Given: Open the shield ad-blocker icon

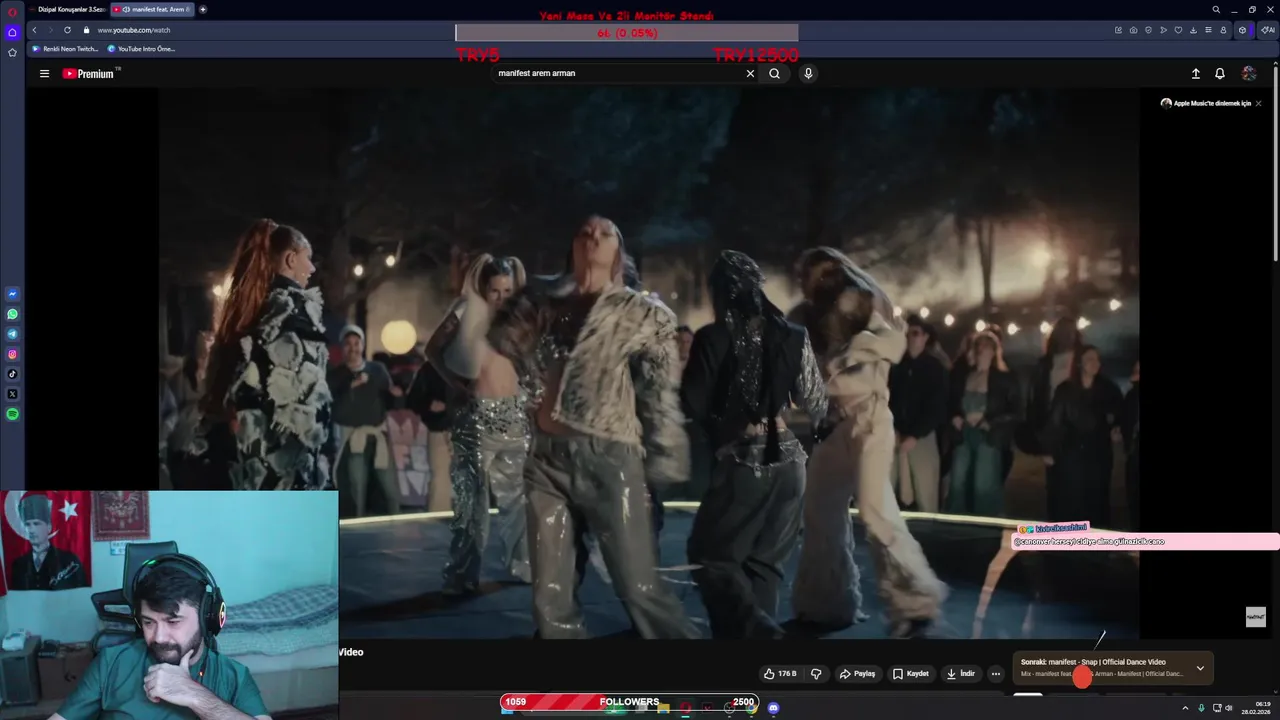Looking at the screenshot, I should point(1148,30).
